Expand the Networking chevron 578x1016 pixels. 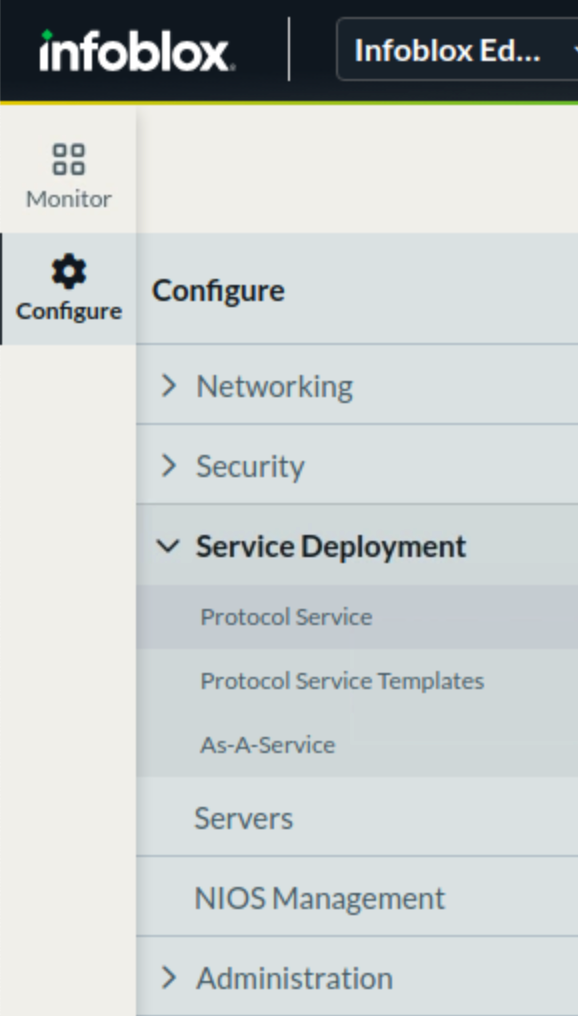168,386
